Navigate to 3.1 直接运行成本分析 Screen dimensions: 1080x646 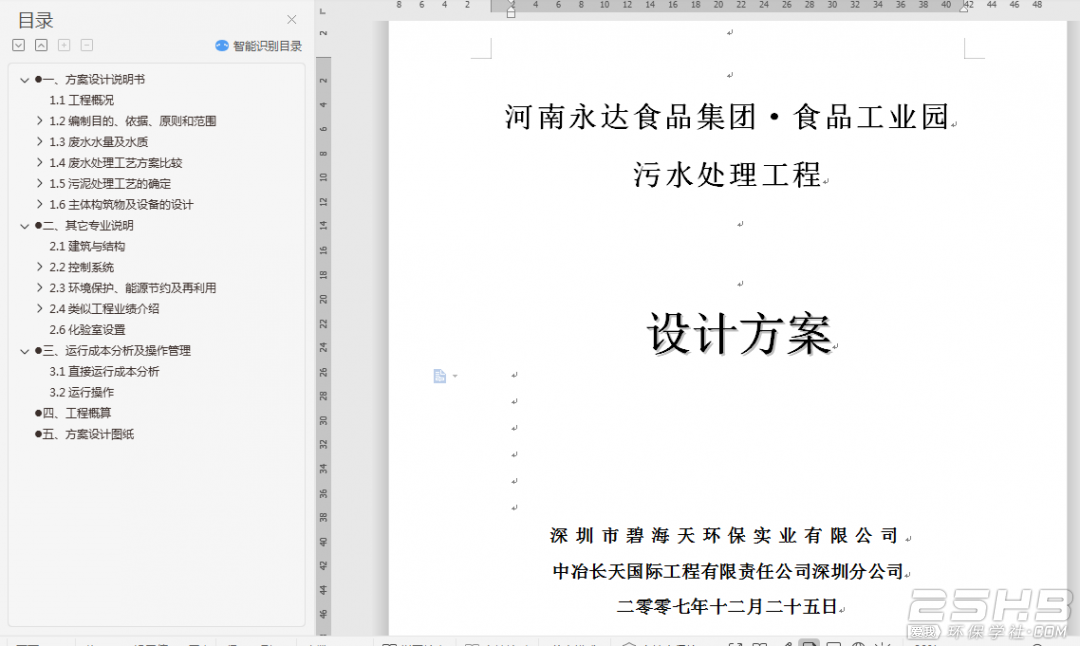pyautogui.click(x=104, y=372)
